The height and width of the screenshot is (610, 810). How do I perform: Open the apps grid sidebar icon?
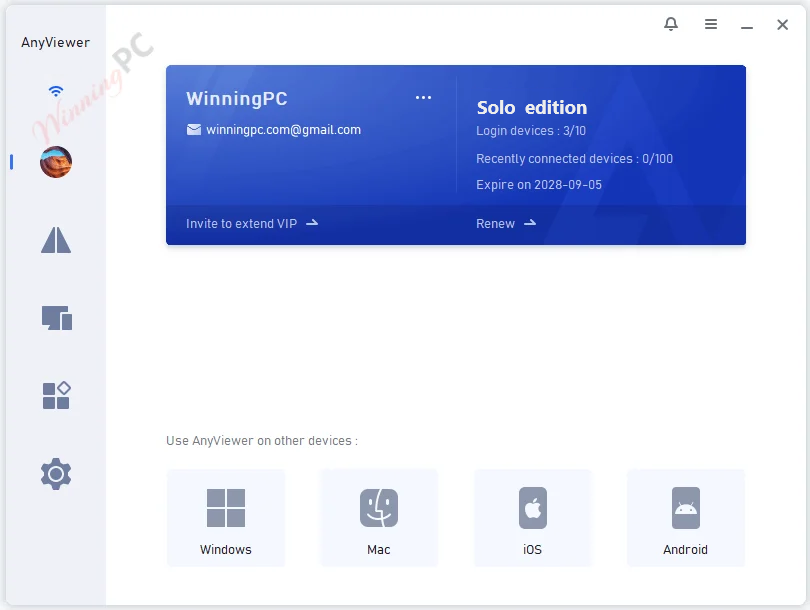click(56, 395)
